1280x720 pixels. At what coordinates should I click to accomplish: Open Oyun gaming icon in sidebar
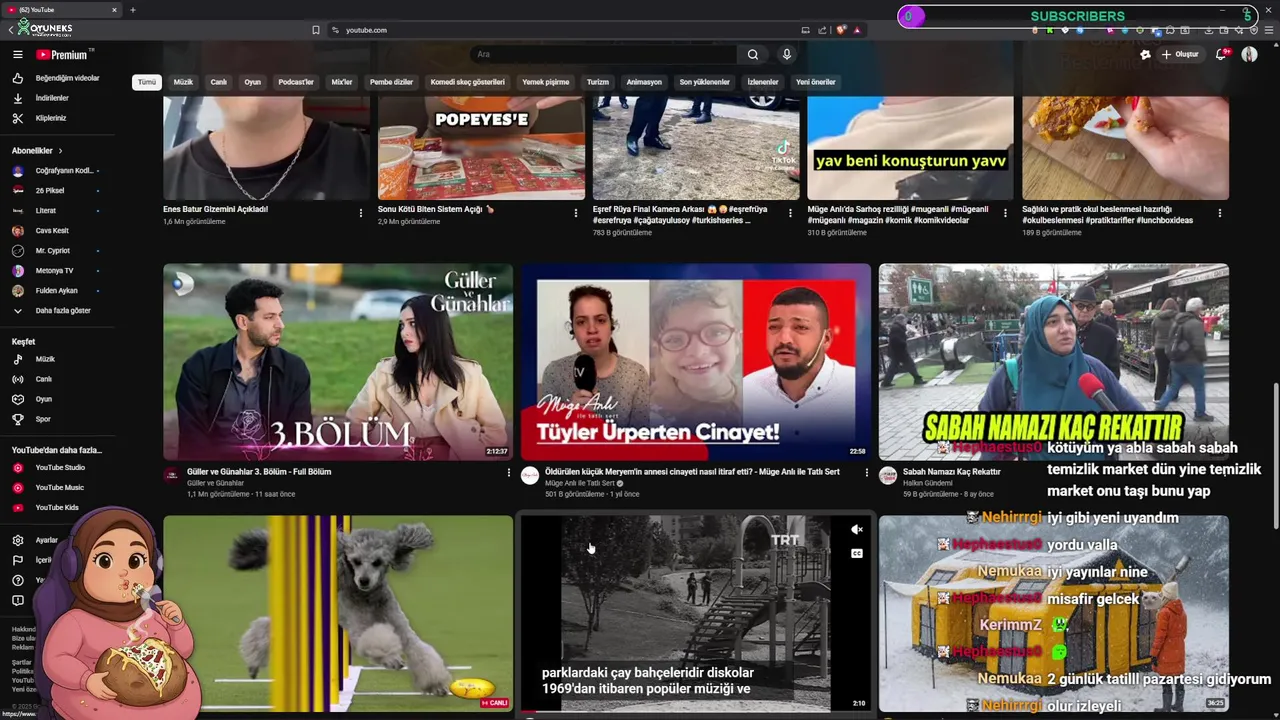[17, 399]
